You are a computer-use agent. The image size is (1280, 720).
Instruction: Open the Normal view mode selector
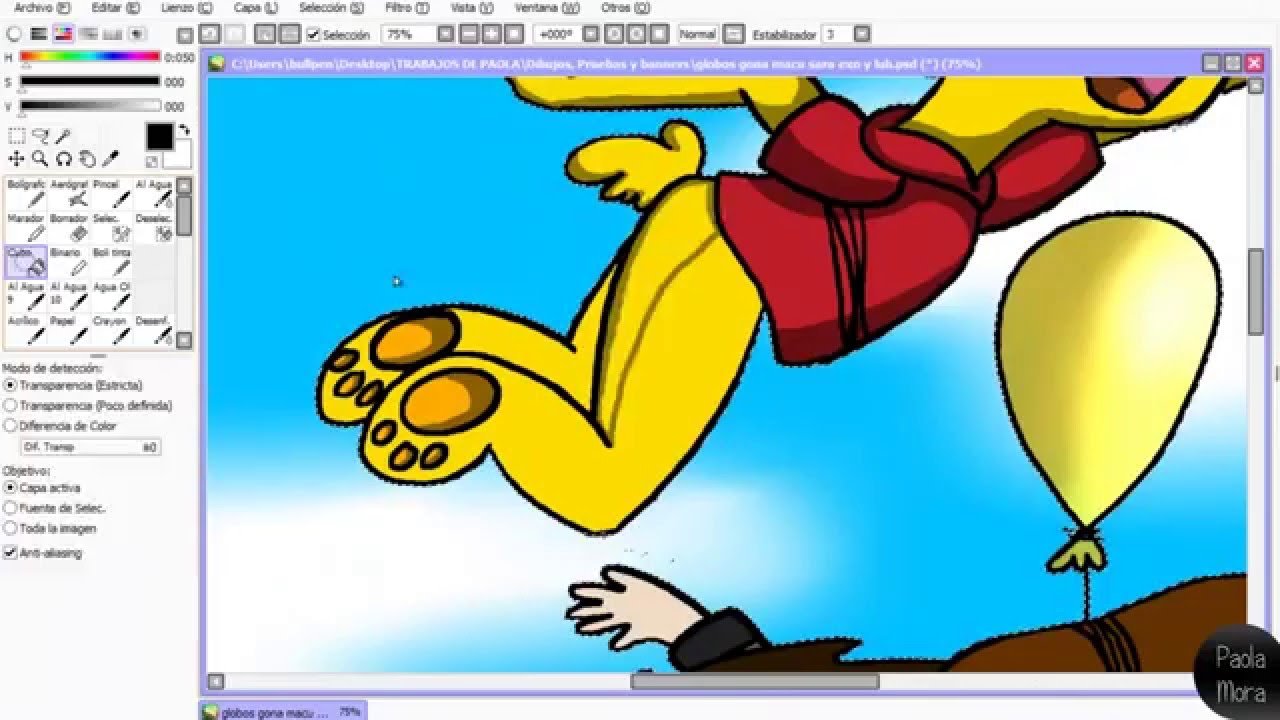[697, 34]
